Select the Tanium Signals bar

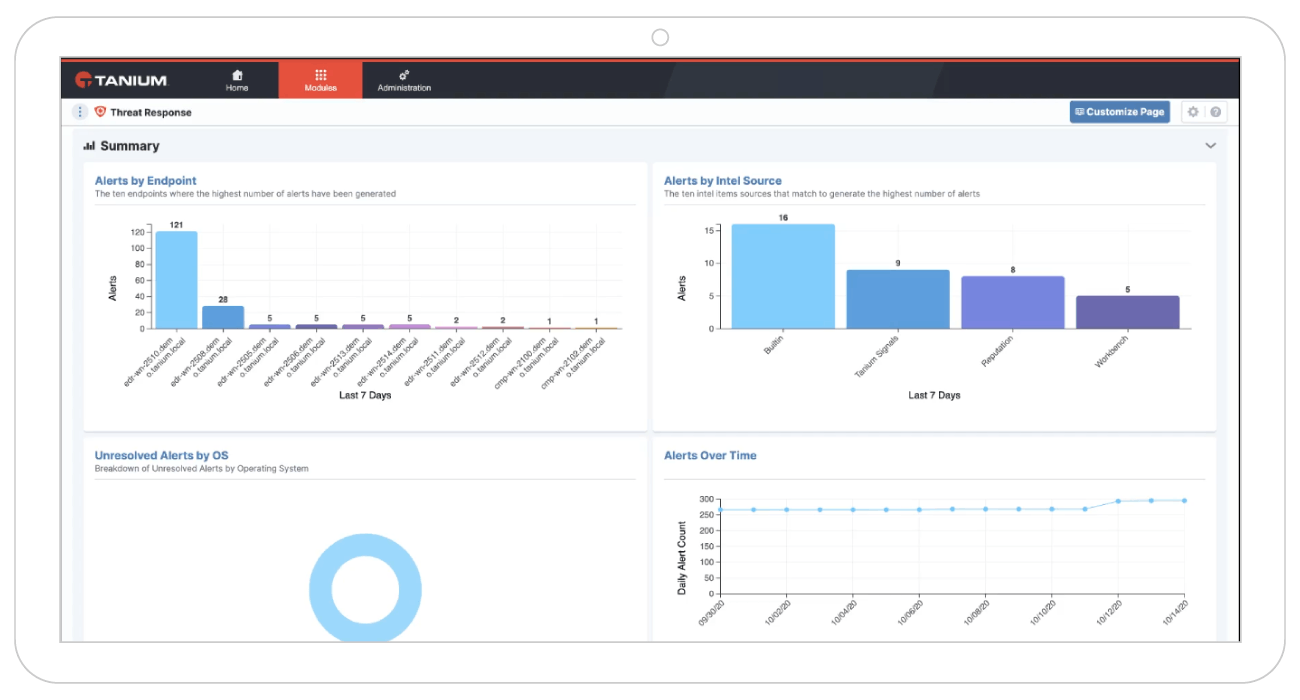(898, 299)
